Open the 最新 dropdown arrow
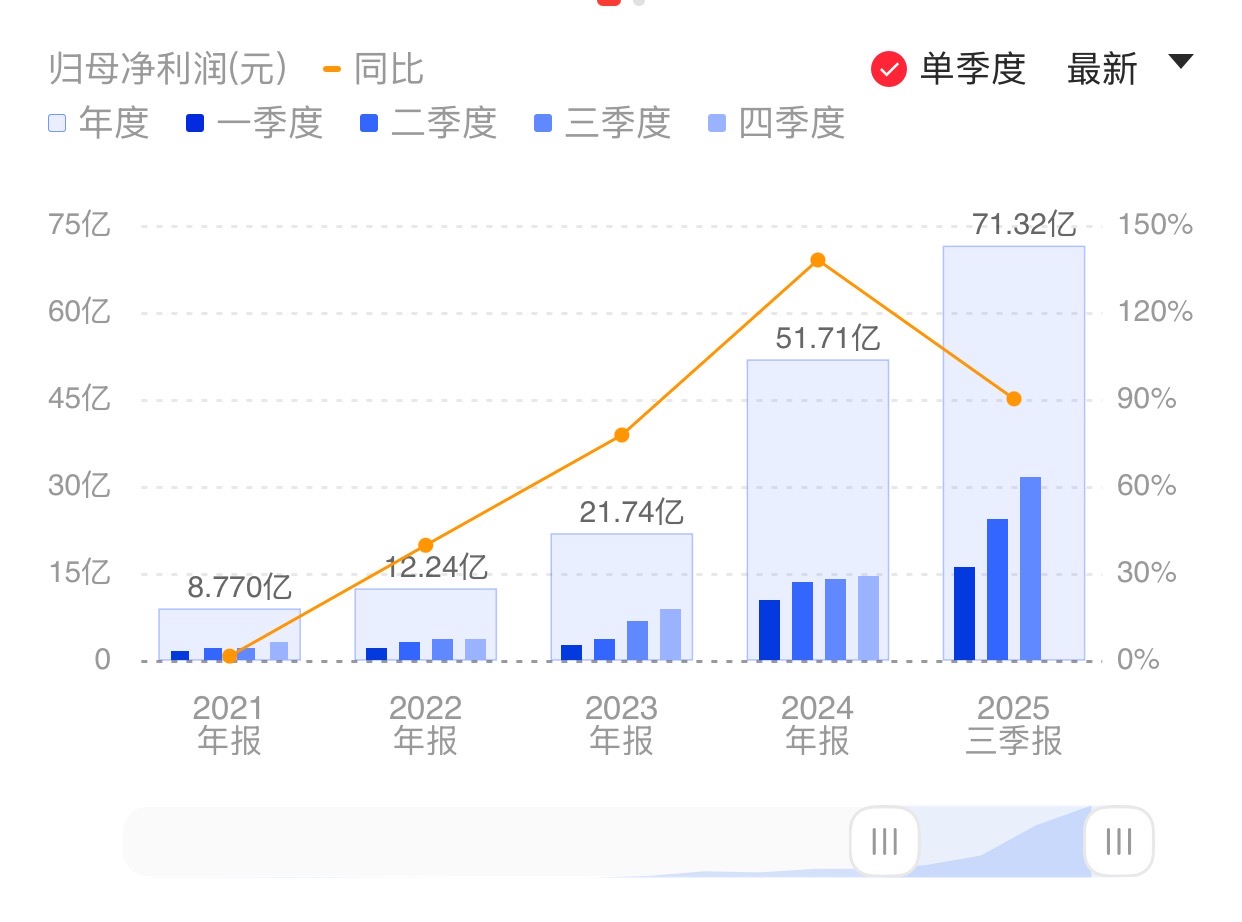Viewport: 1242px width, 922px height. tap(1180, 63)
